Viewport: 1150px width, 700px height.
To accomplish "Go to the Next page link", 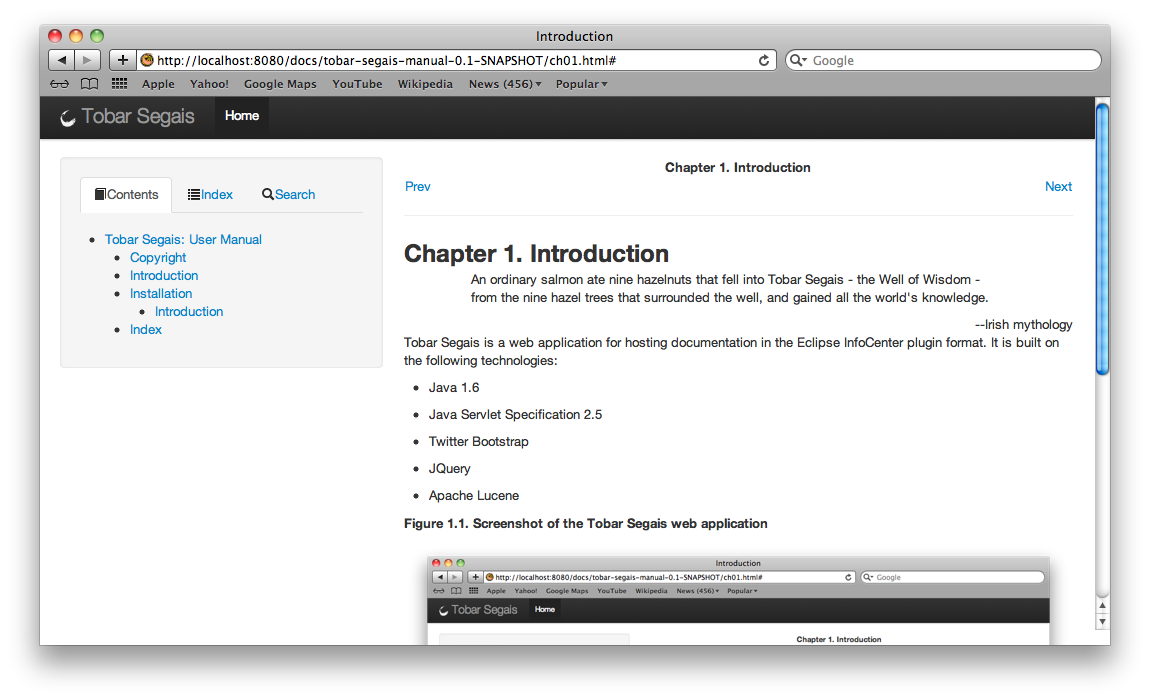I will [x=1058, y=186].
